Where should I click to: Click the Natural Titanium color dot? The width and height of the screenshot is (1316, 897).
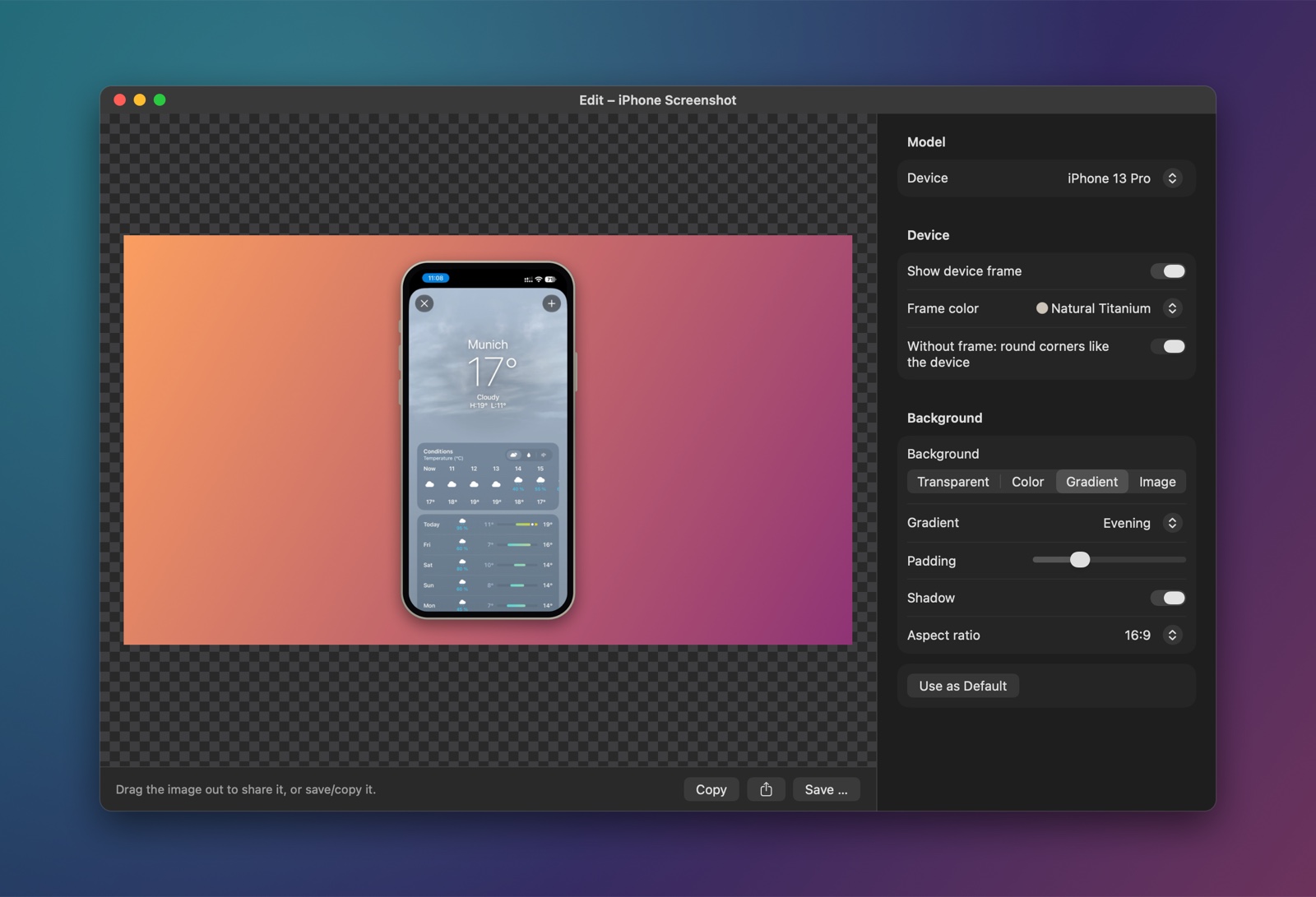point(1041,308)
